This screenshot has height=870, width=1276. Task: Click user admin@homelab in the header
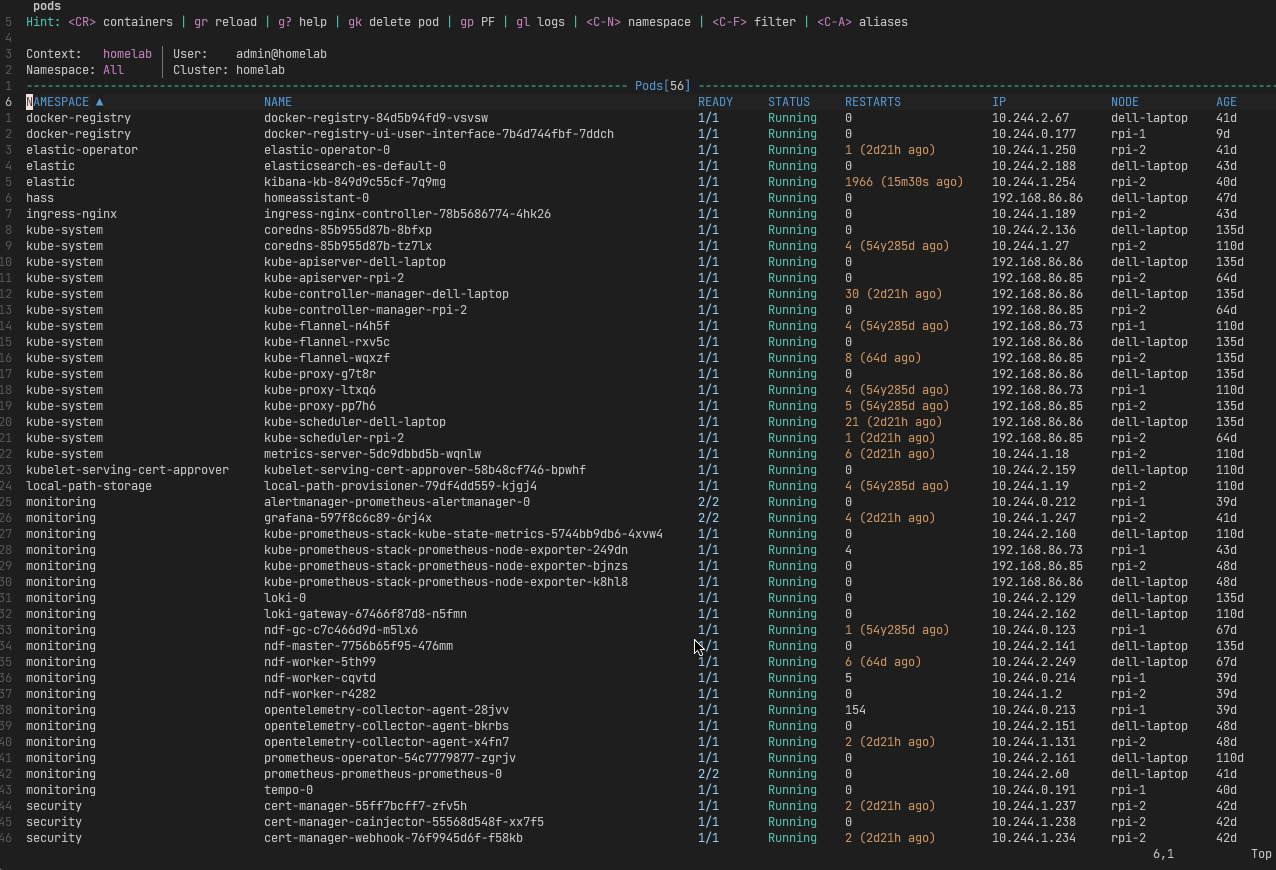tap(281, 54)
